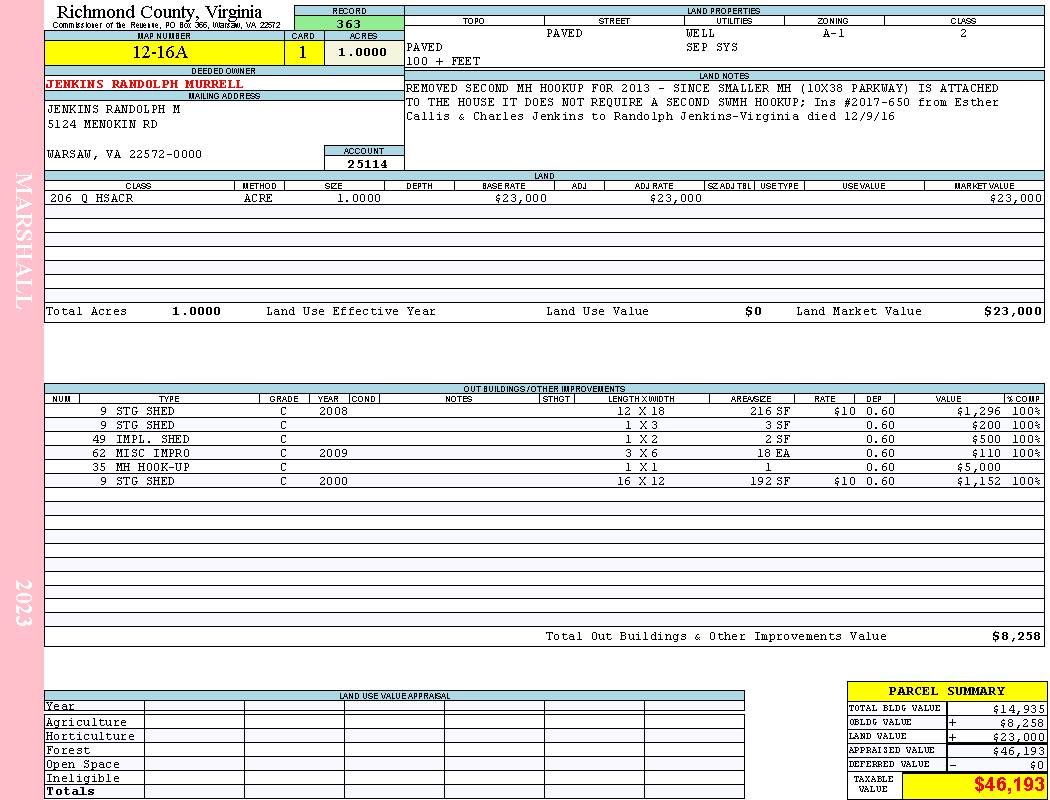Click zoning value A-1
The height and width of the screenshot is (800, 1050).
click(x=834, y=33)
